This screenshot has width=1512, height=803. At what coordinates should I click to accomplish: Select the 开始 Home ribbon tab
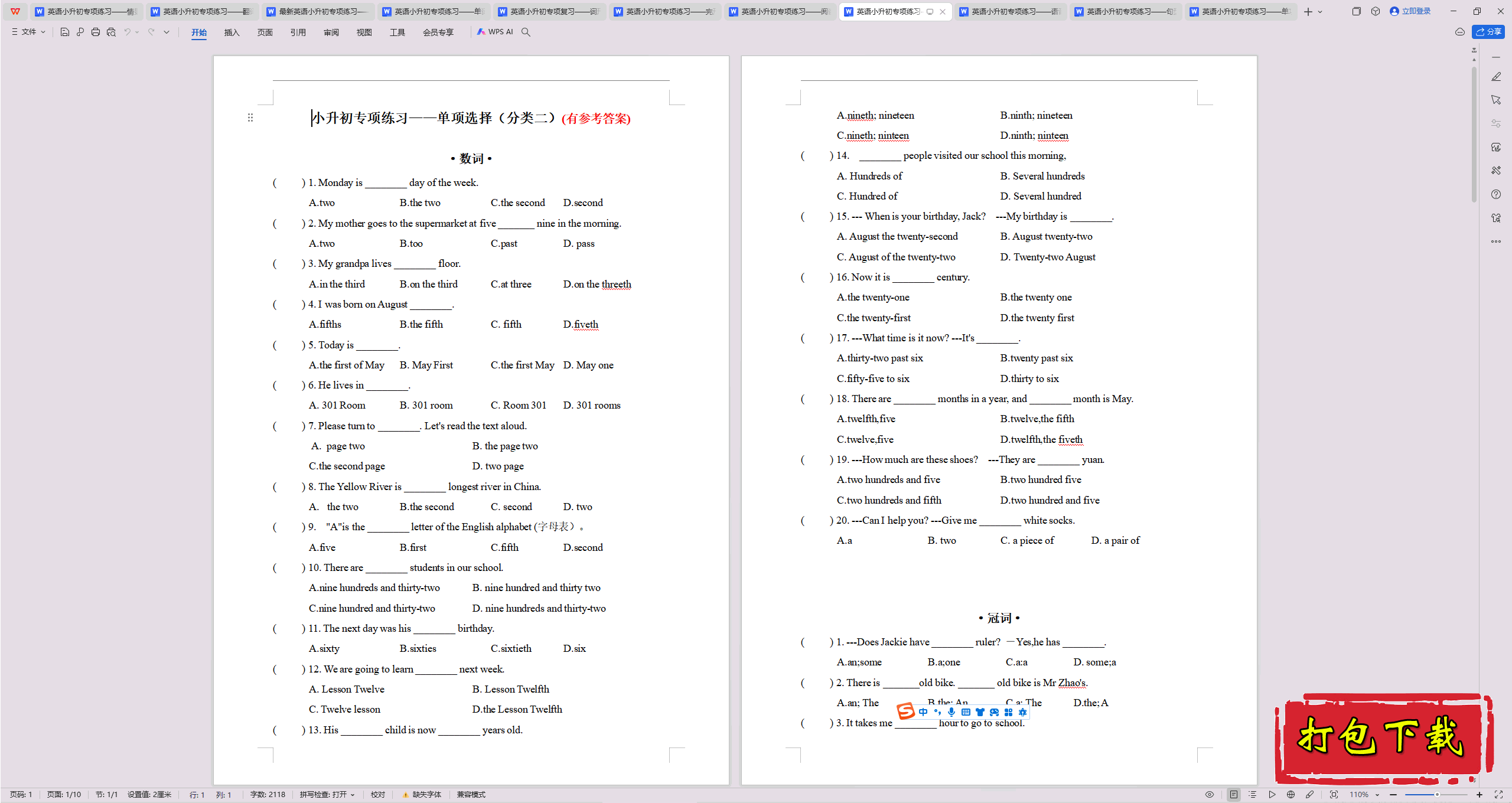click(199, 32)
